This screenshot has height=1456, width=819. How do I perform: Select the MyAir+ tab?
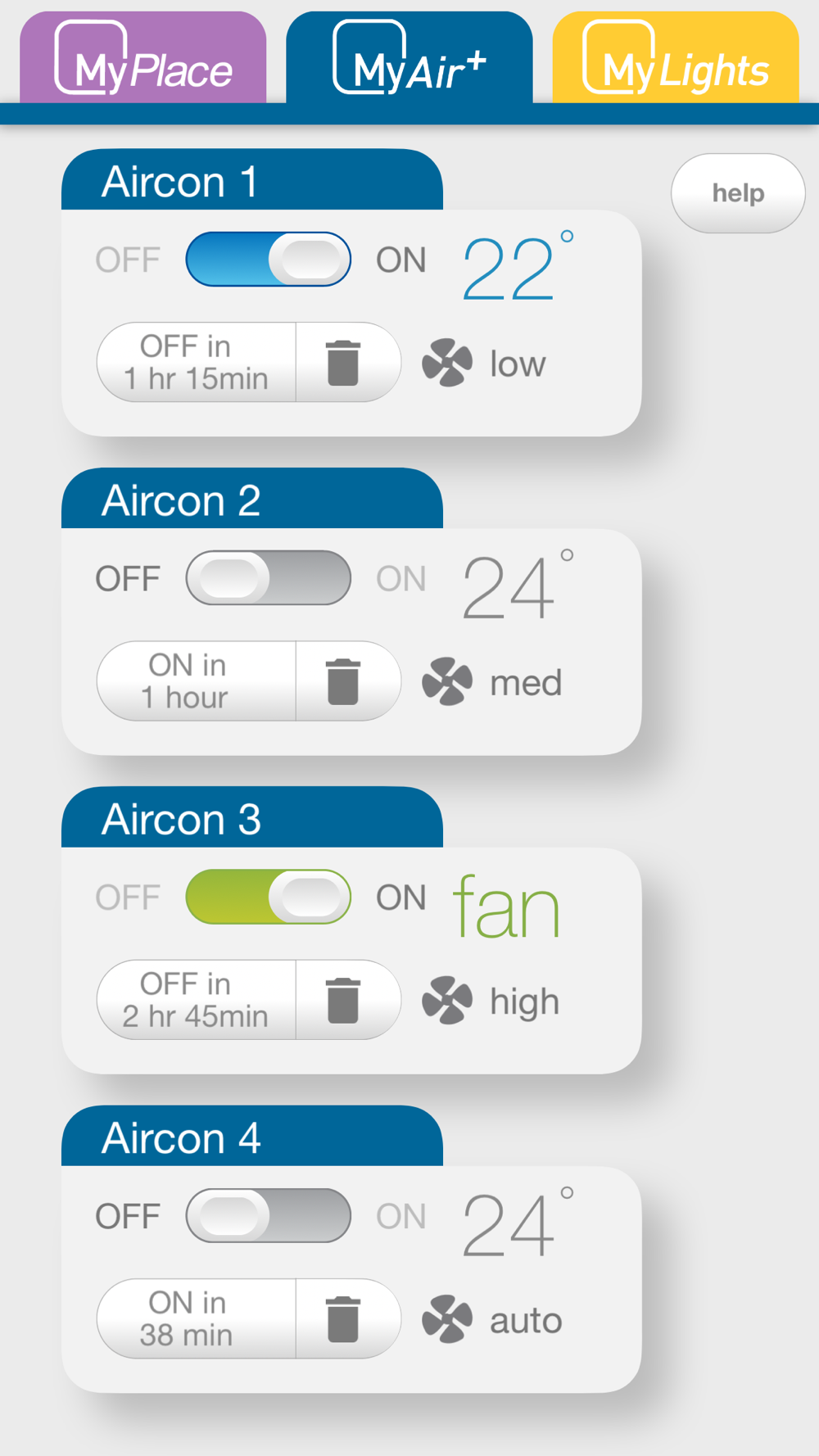pyautogui.click(x=409, y=57)
